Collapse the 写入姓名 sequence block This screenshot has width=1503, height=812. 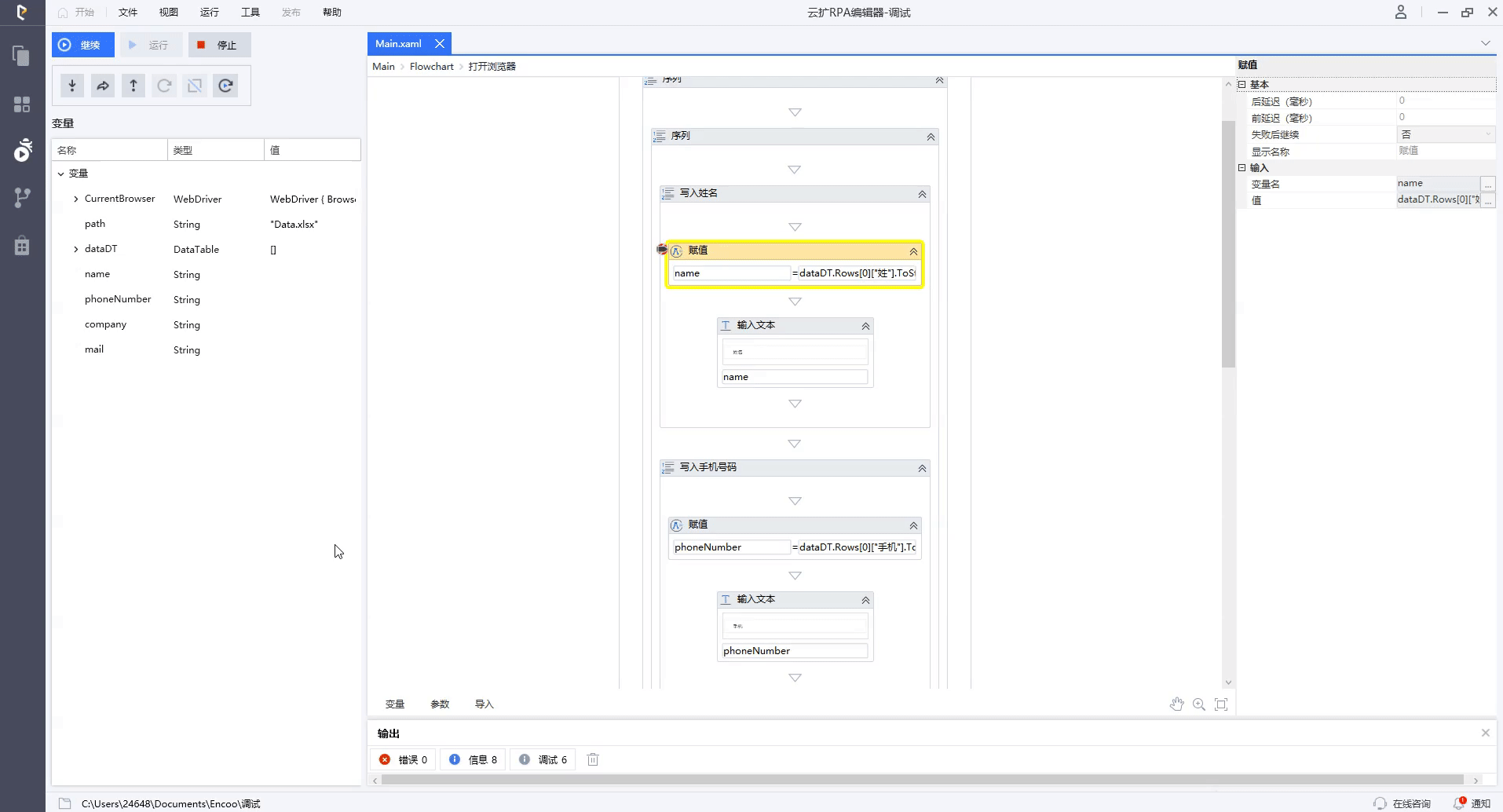pos(922,194)
